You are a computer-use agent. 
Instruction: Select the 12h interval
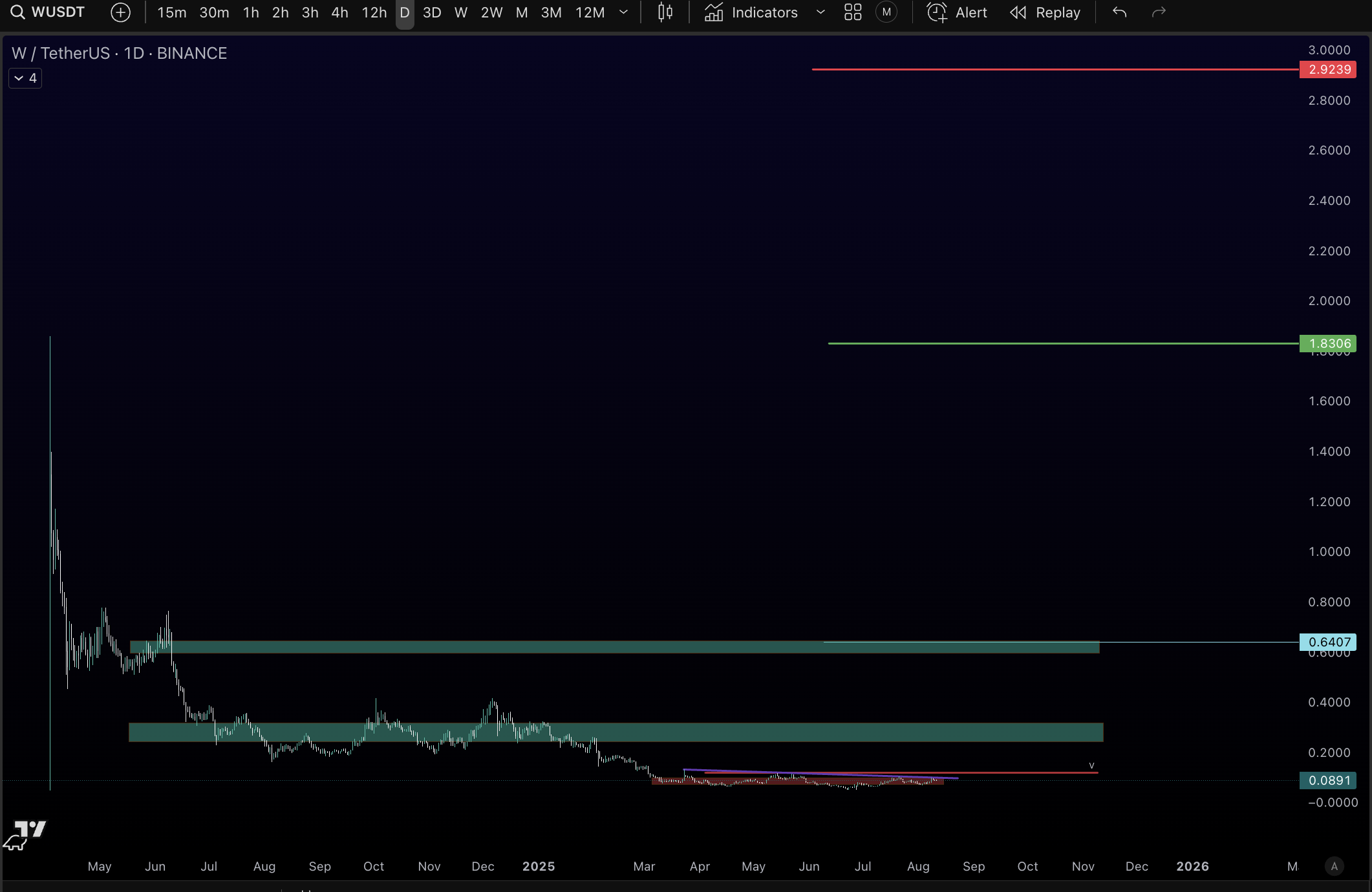point(374,12)
